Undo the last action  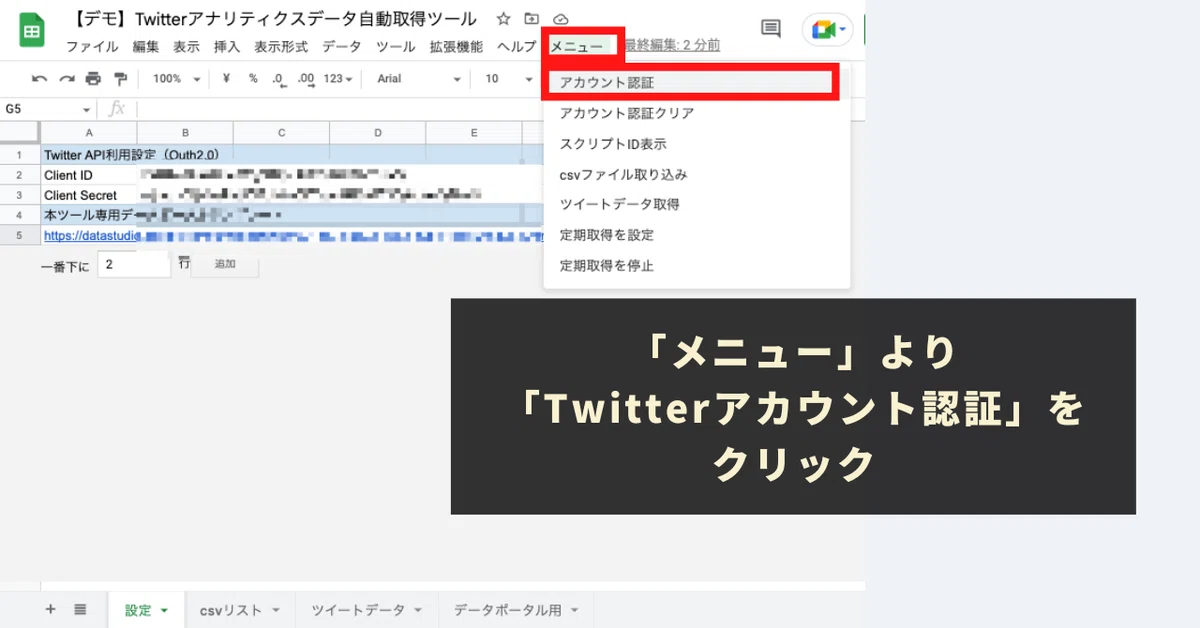pos(39,79)
